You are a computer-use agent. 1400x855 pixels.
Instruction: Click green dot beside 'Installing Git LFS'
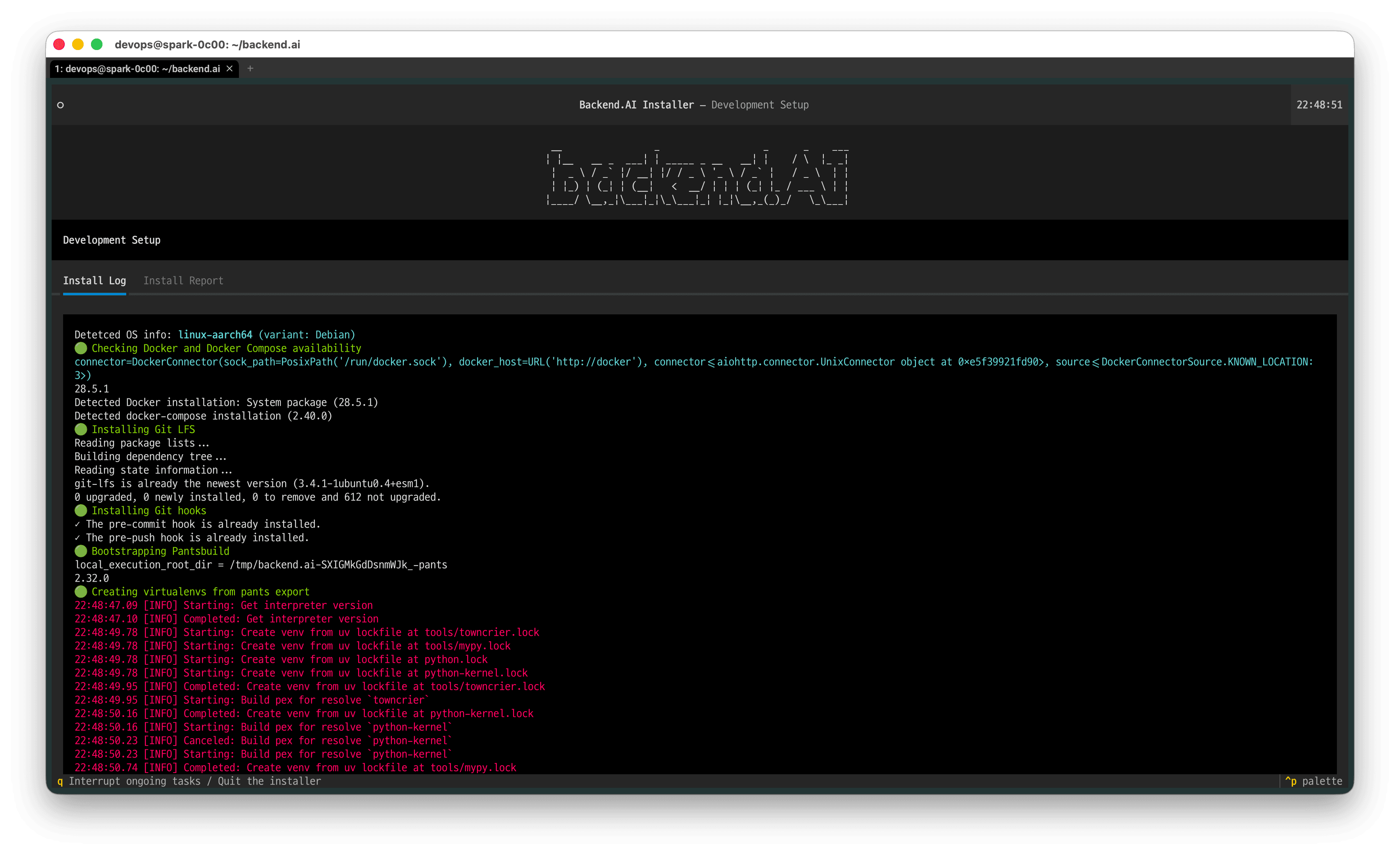pyautogui.click(x=81, y=430)
